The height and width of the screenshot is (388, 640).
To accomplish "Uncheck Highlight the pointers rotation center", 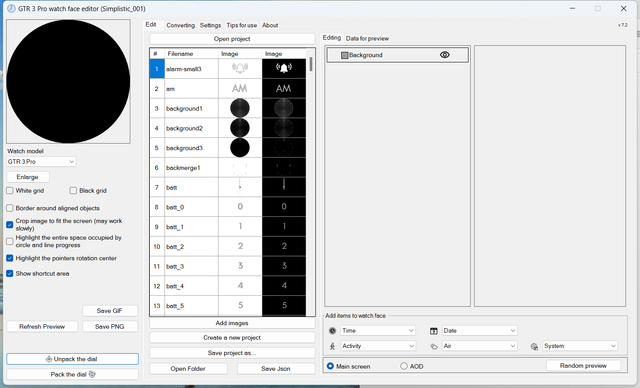I will 10,258.
